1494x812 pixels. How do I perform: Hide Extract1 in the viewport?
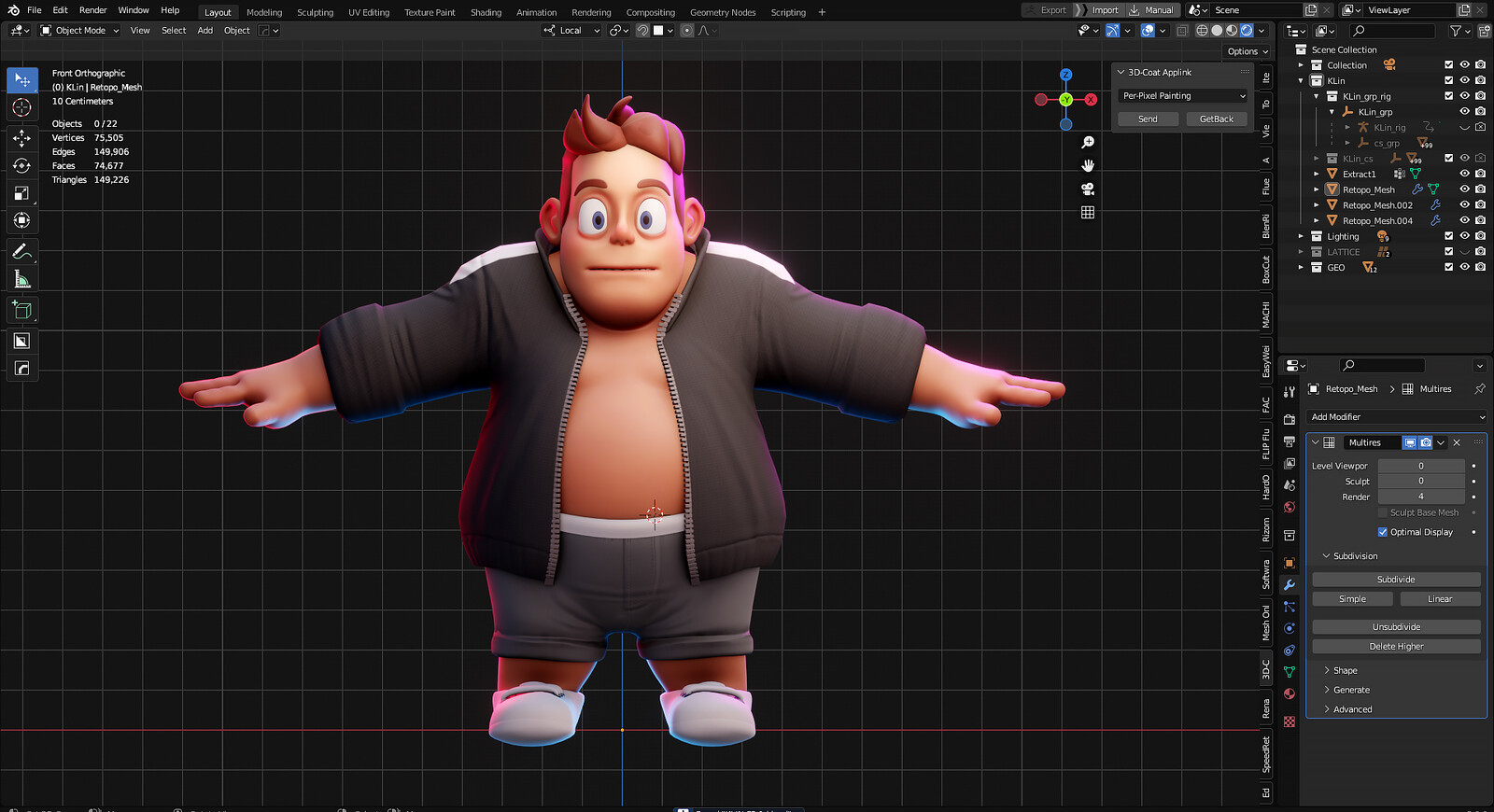1464,175
